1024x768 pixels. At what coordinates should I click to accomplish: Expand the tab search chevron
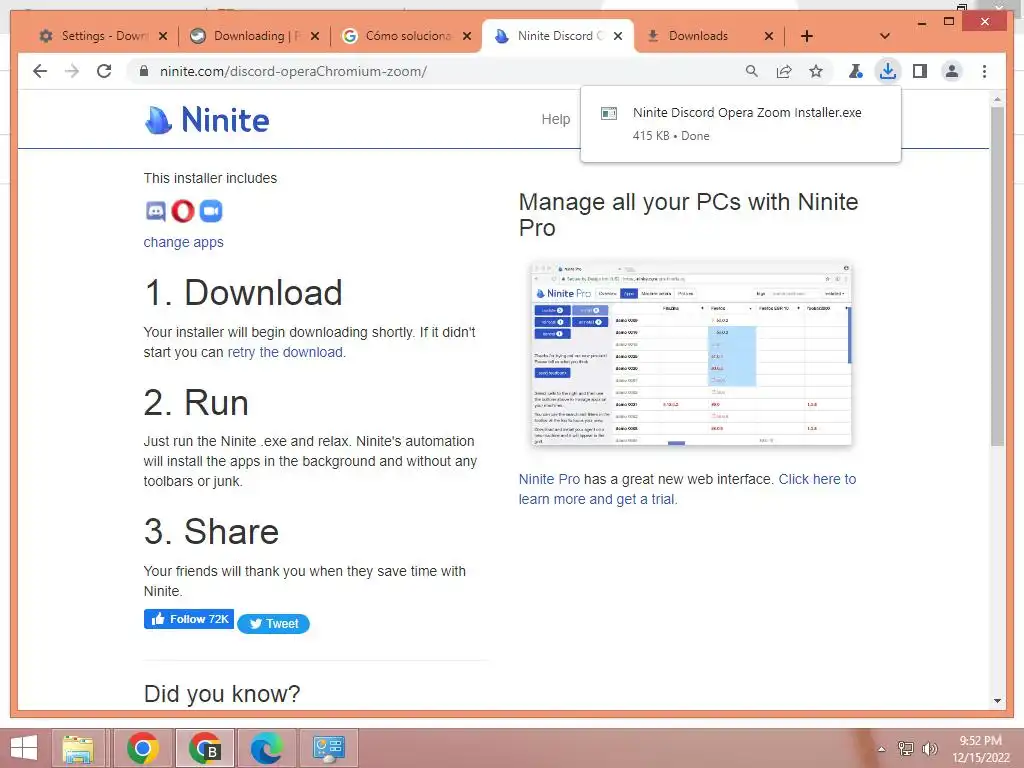[x=884, y=36]
